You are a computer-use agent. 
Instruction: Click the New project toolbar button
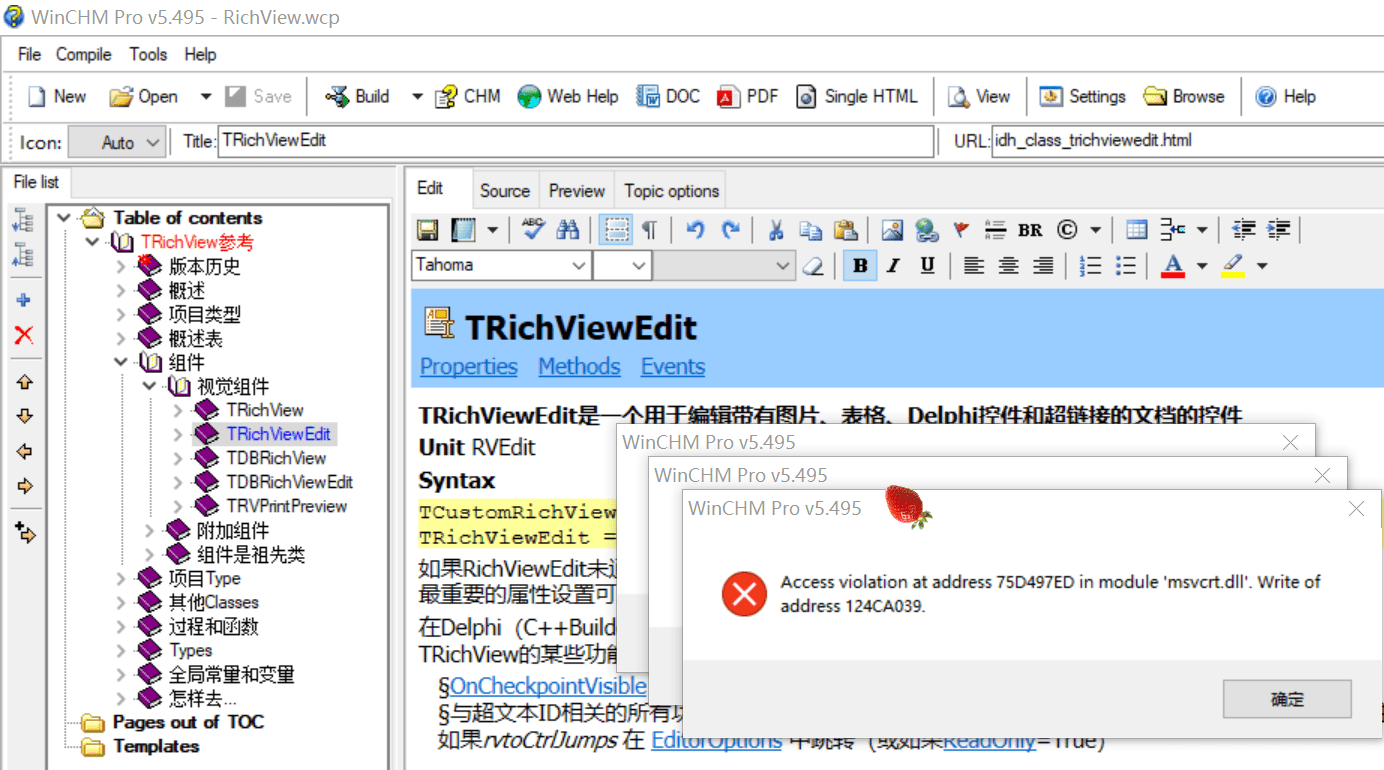pos(57,96)
